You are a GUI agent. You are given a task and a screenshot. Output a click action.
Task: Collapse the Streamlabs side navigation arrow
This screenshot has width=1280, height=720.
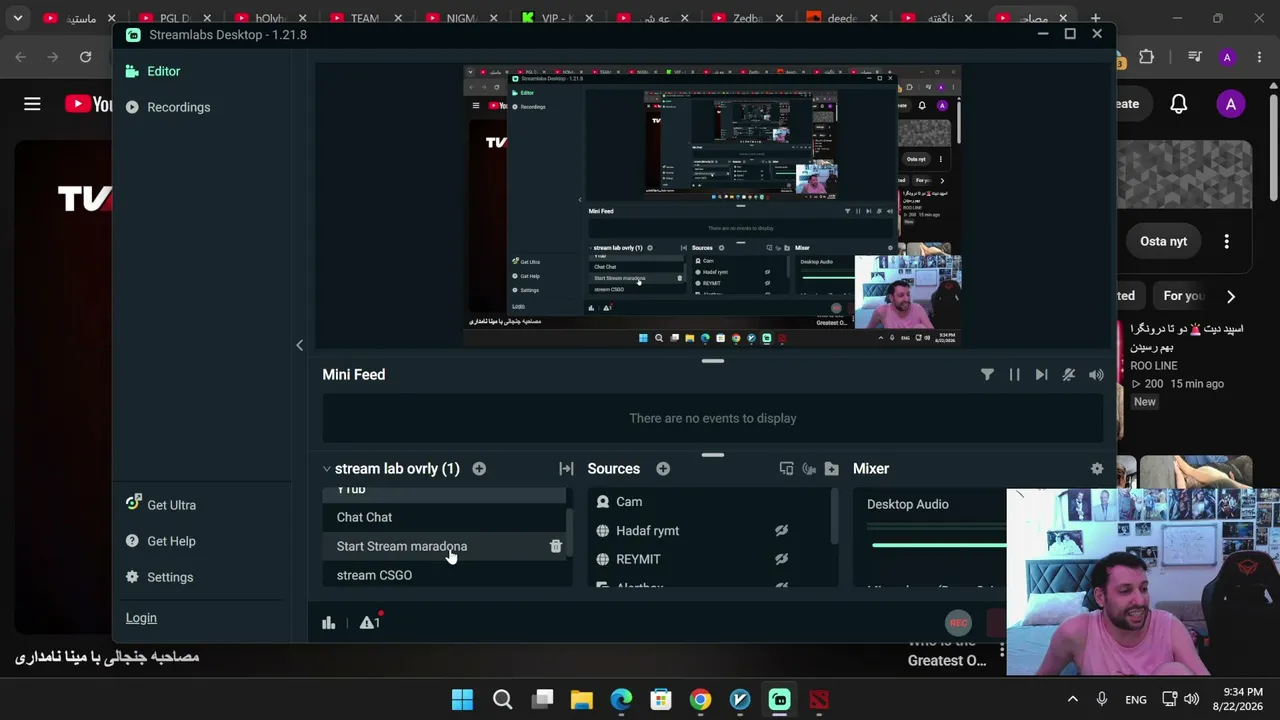pyautogui.click(x=299, y=345)
